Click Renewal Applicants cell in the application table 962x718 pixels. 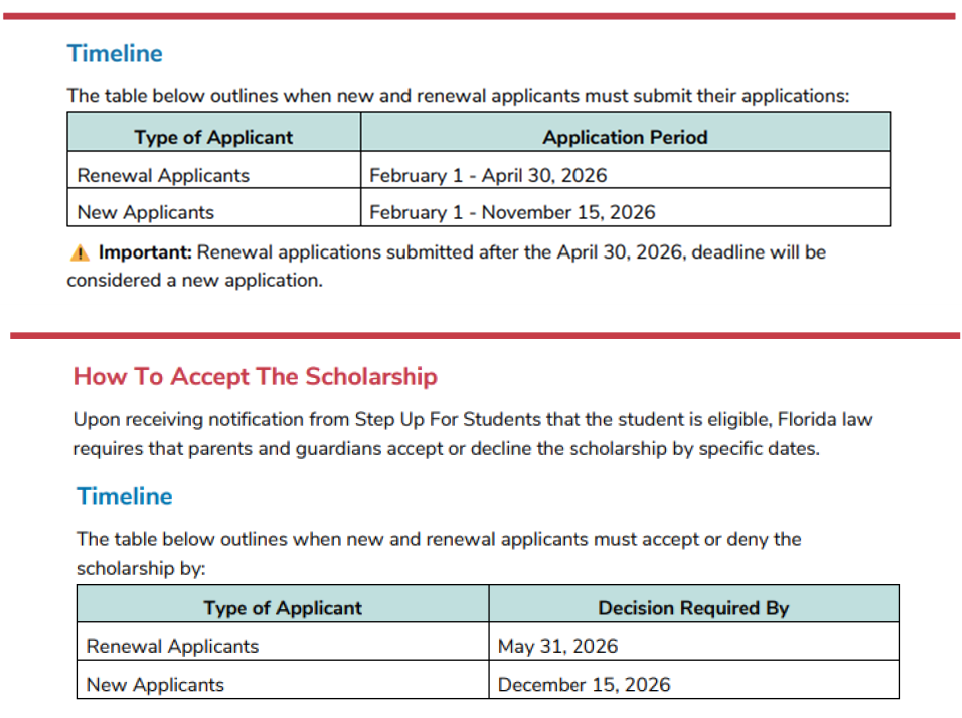point(164,175)
